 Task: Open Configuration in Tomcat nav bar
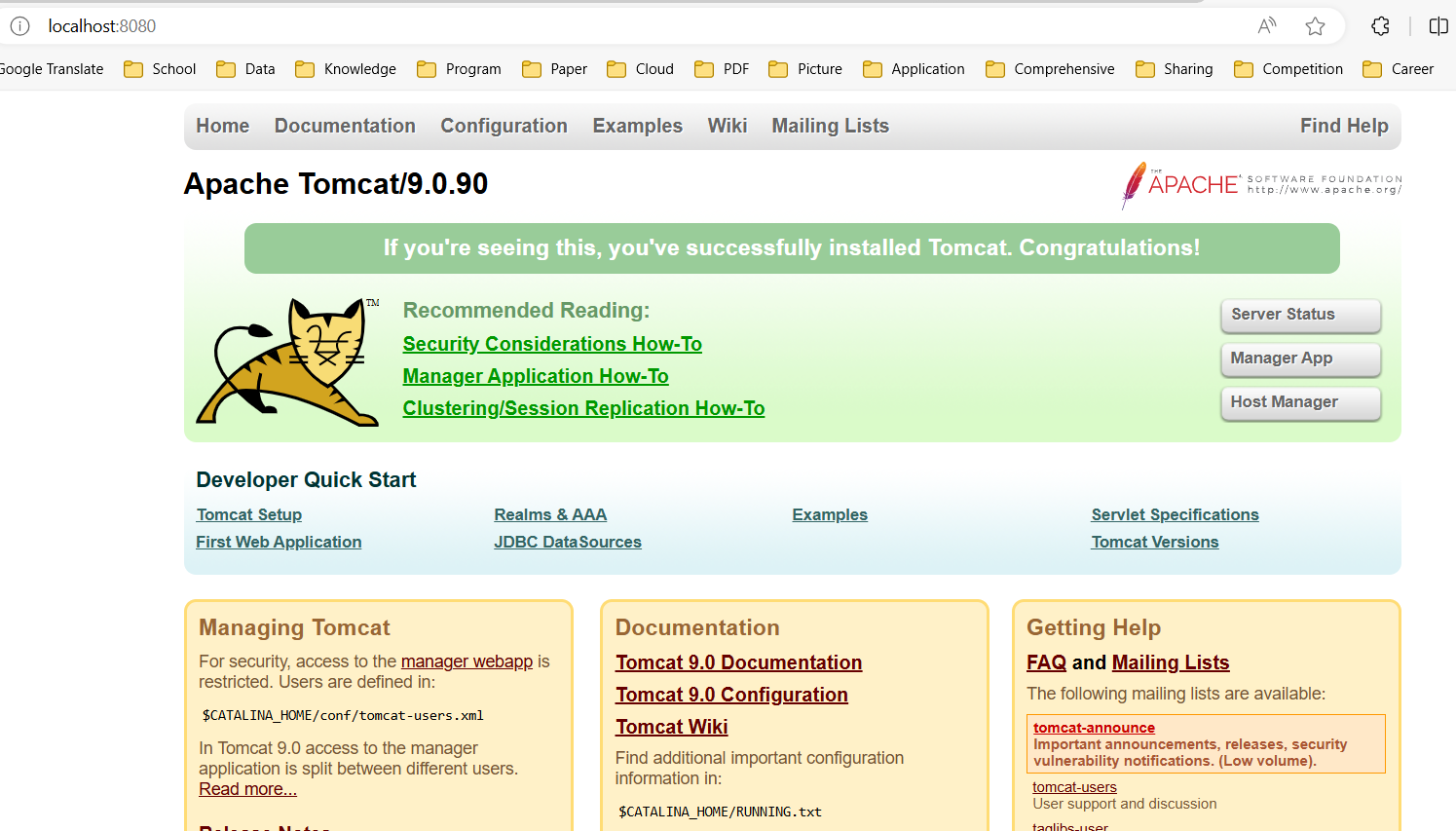pos(504,126)
